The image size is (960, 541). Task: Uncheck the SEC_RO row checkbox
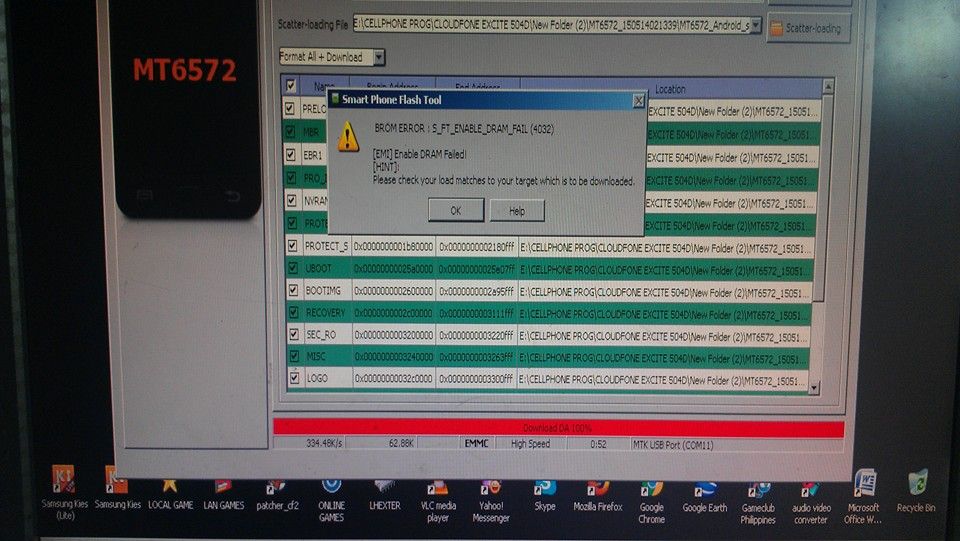(294, 334)
